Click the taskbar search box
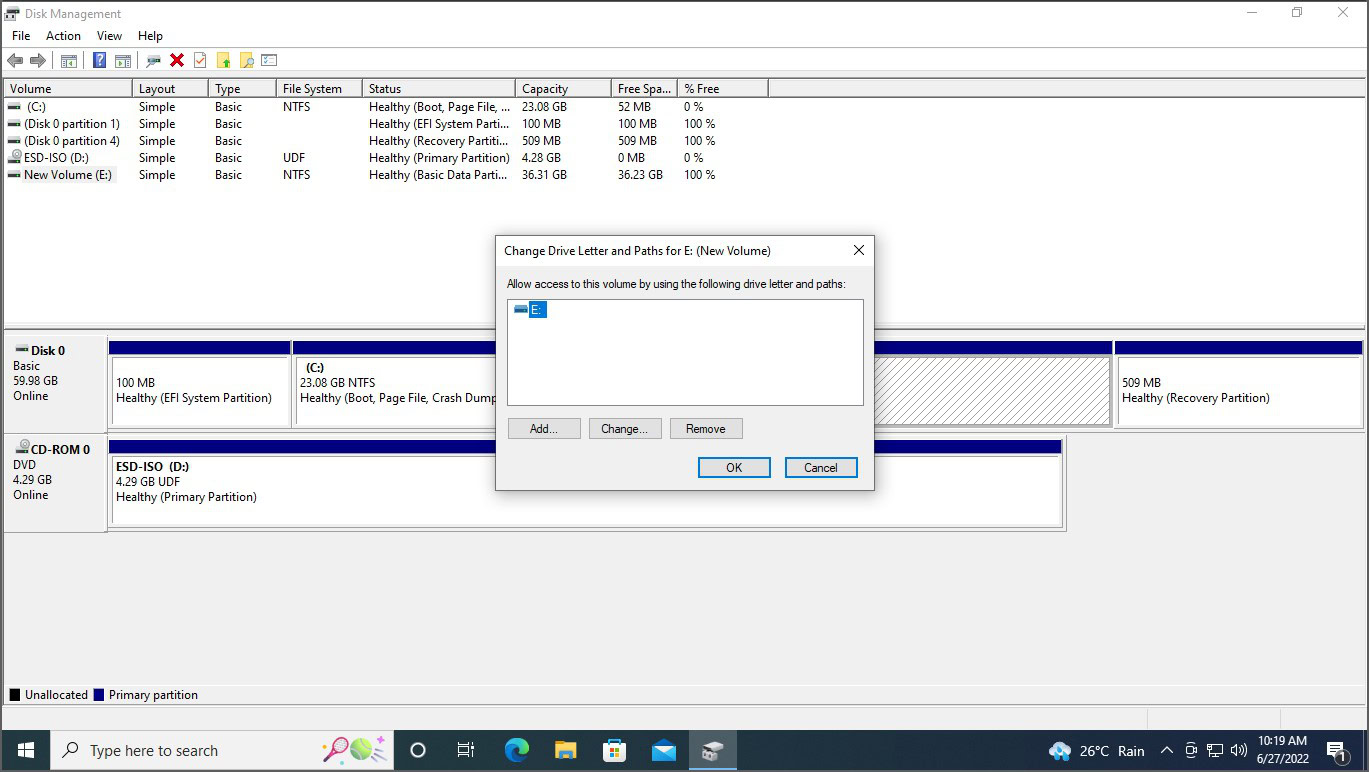This screenshot has height=772, width=1369. pos(221,750)
